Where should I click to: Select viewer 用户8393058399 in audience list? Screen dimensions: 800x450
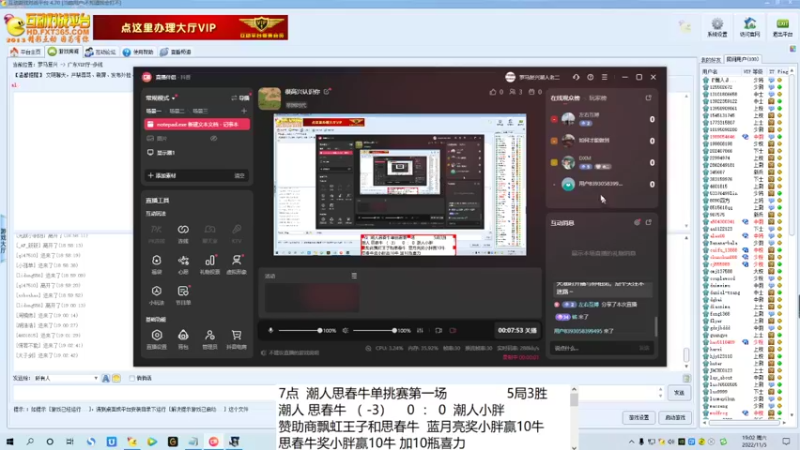(x=601, y=184)
